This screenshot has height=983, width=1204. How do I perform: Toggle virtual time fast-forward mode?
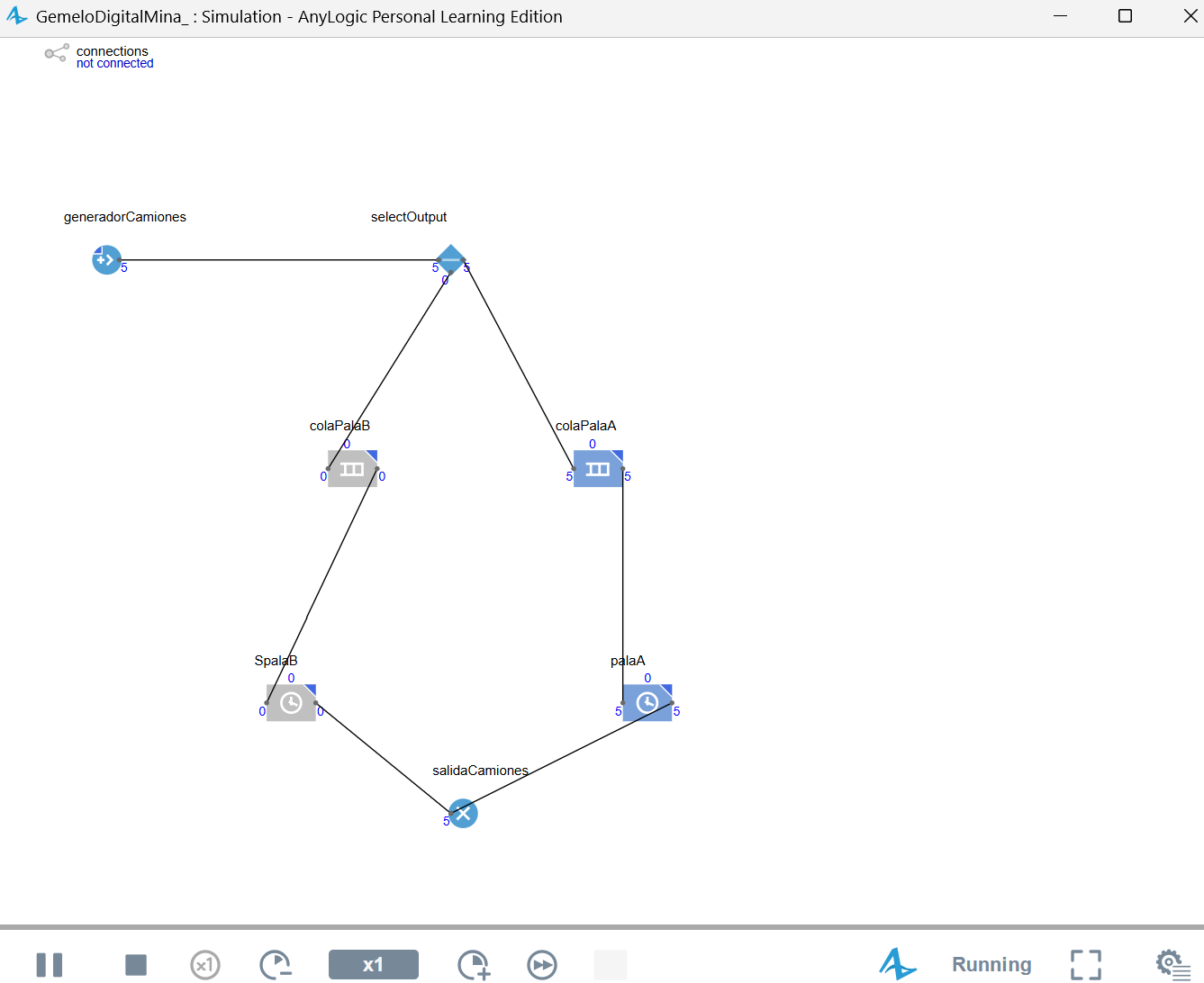click(542, 965)
